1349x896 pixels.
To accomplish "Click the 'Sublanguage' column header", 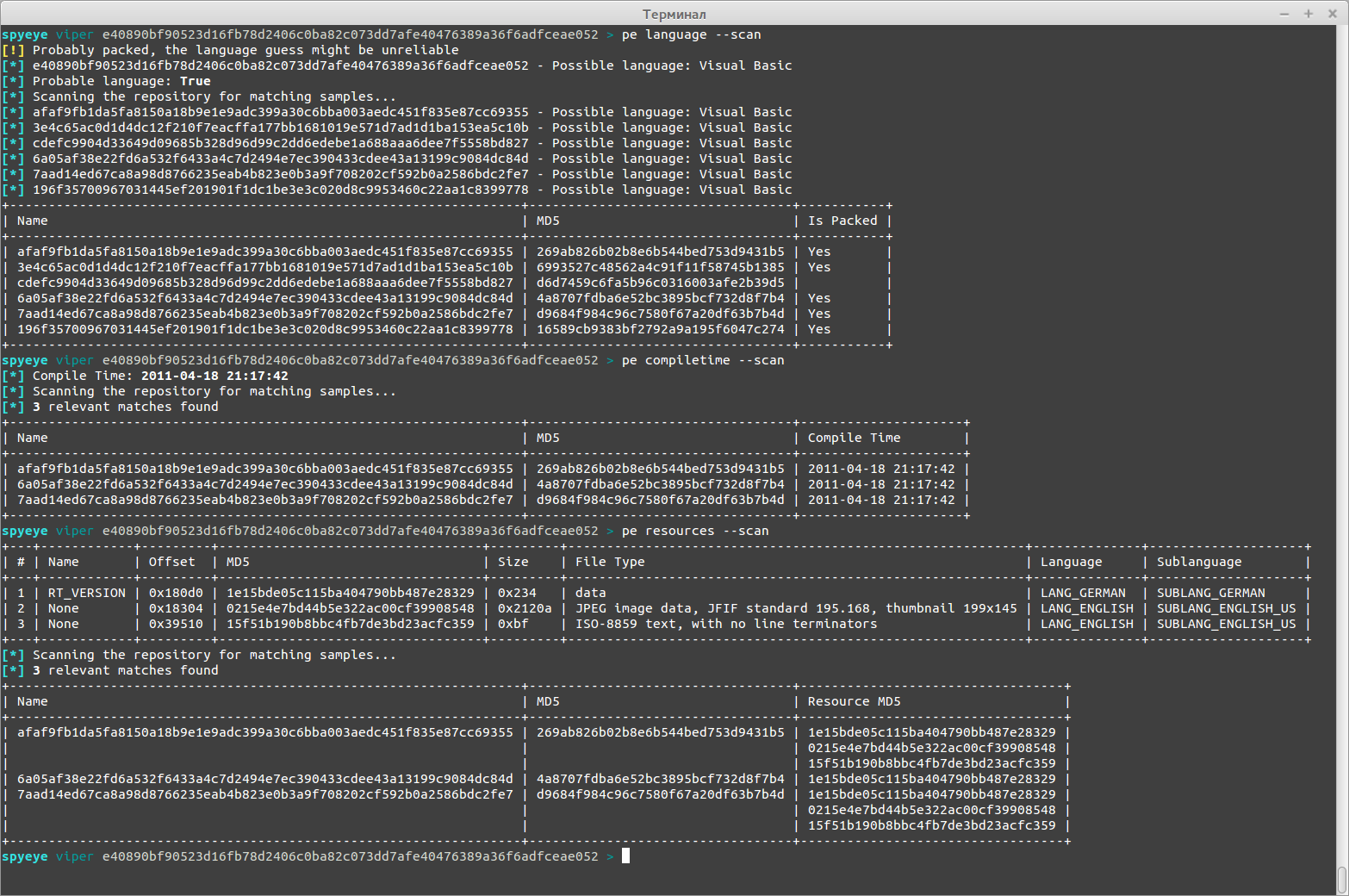I will pos(1199,562).
